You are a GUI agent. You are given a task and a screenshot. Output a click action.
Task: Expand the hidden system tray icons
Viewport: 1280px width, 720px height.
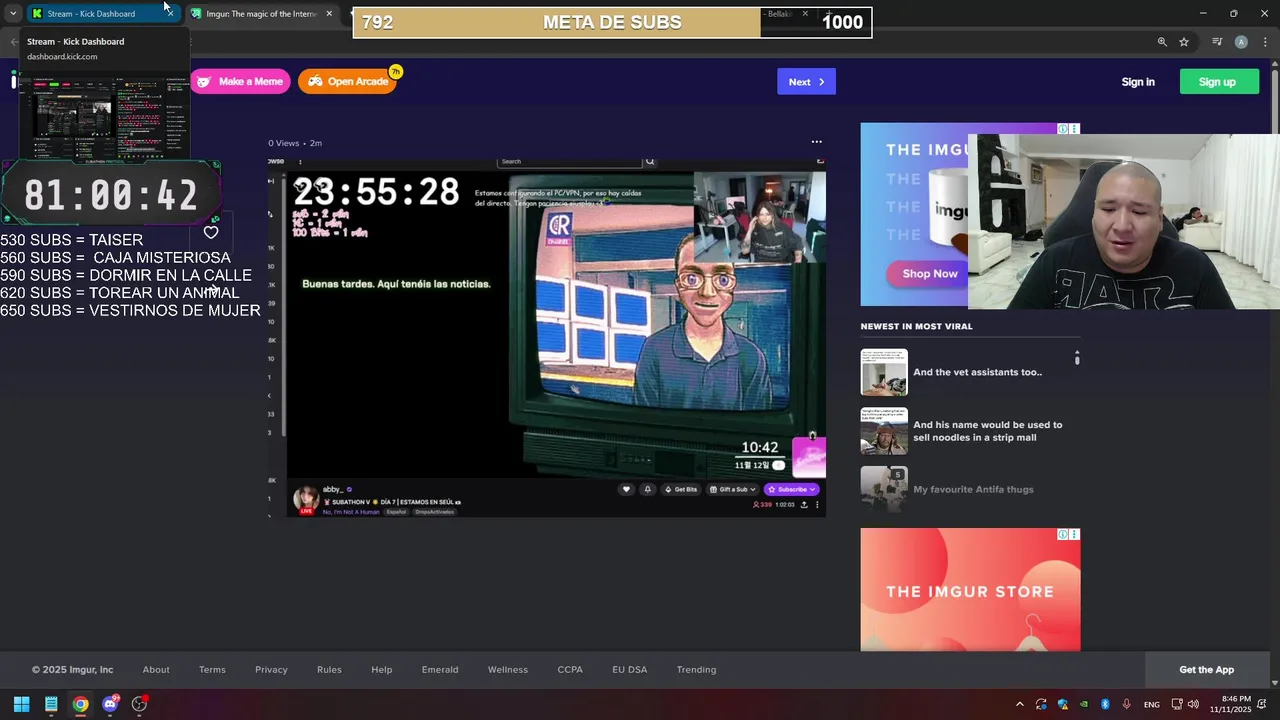(x=1019, y=704)
